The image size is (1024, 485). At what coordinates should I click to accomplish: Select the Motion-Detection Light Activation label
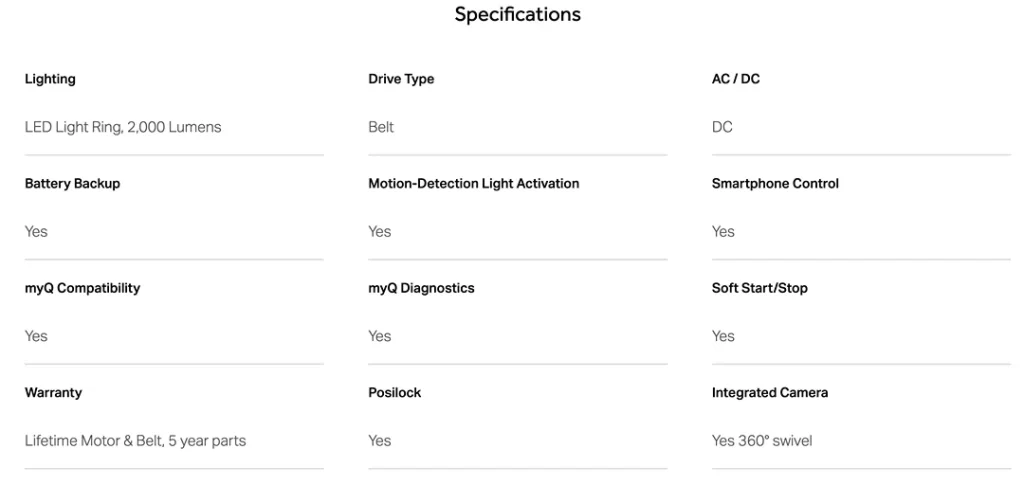[x=473, y=184]
